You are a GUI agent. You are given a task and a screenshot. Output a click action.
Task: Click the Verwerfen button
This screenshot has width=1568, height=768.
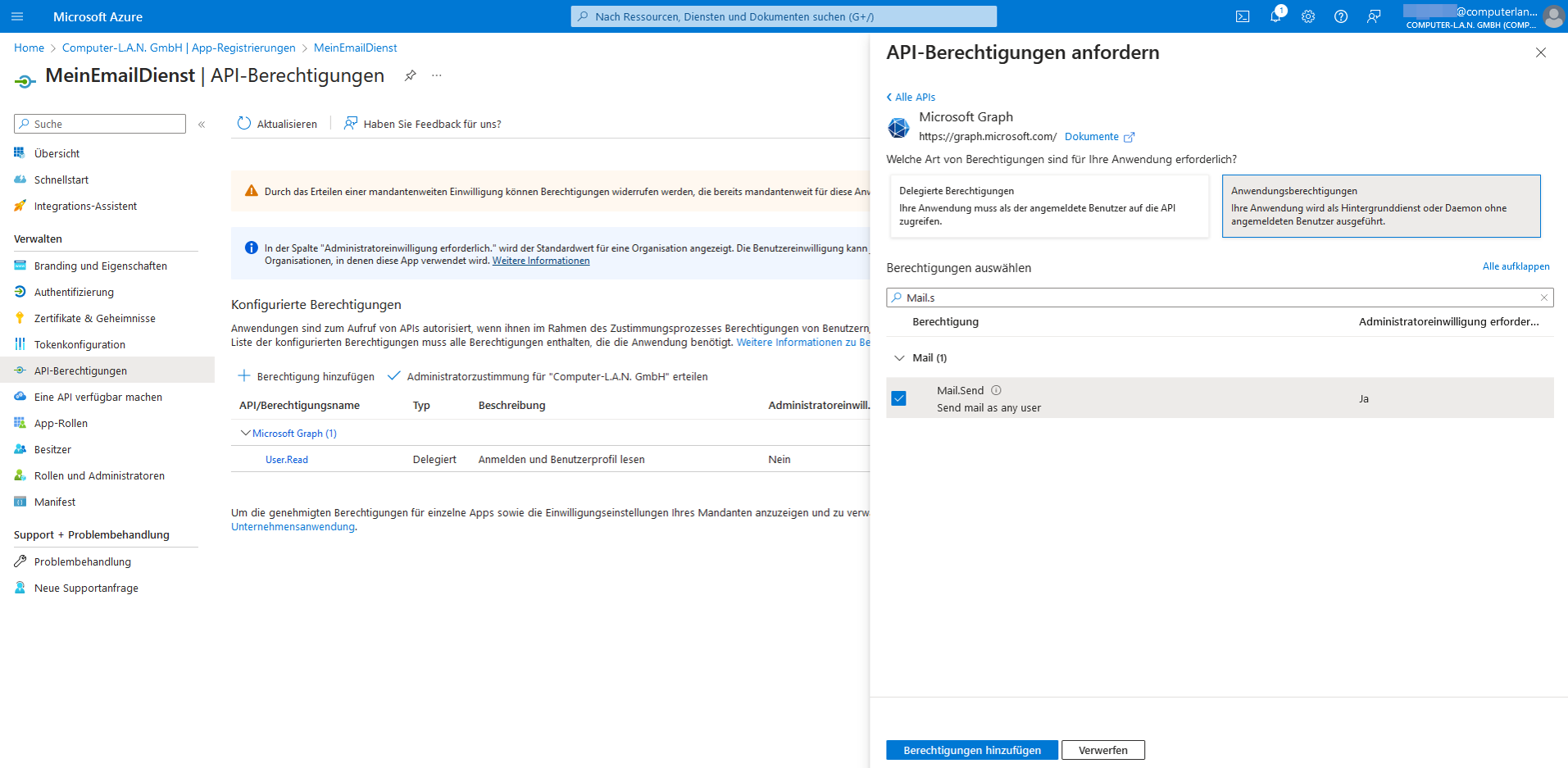1103,750
